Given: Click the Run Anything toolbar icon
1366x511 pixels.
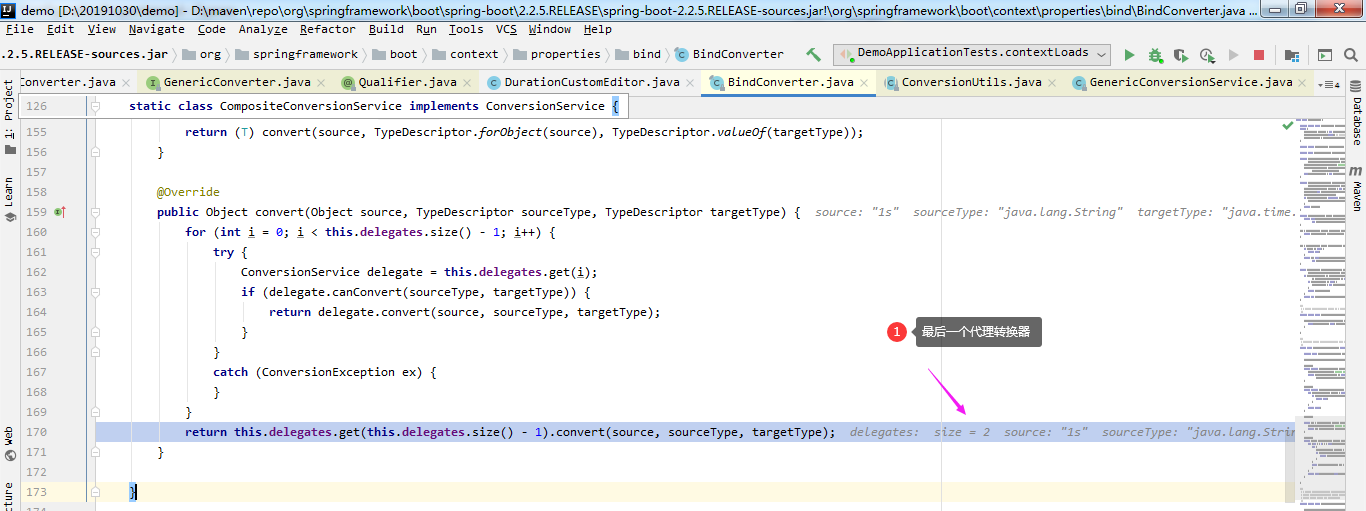Looking at the screenshot, I should tap(1324, 55).
